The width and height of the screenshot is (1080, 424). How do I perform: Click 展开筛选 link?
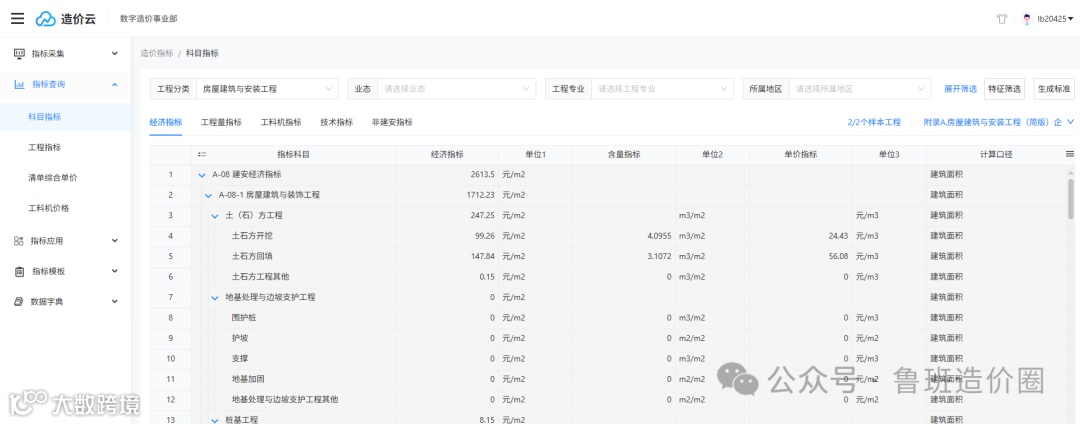click(x=960, y=89)
